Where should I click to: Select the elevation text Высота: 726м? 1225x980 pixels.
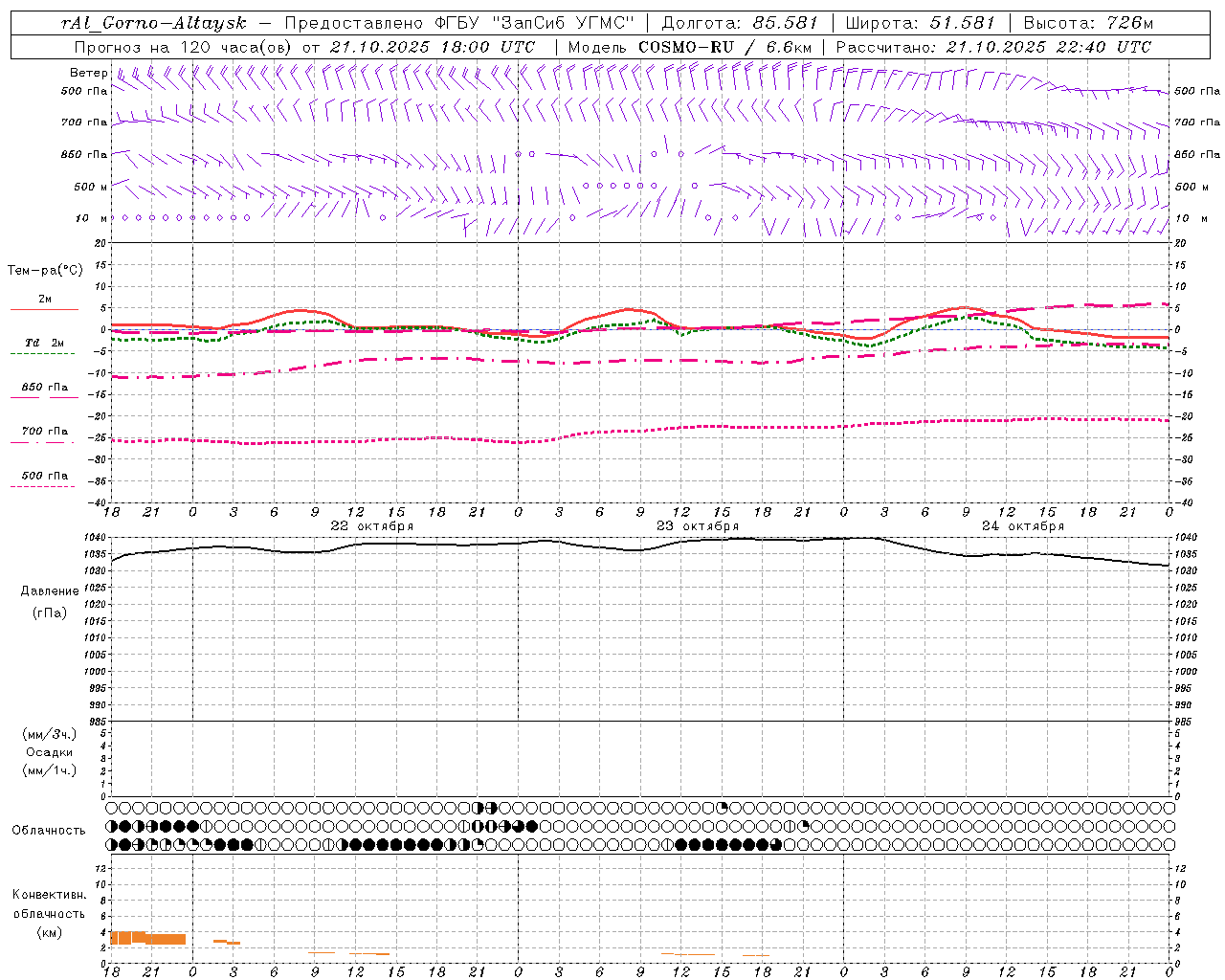click(1088, 23)
